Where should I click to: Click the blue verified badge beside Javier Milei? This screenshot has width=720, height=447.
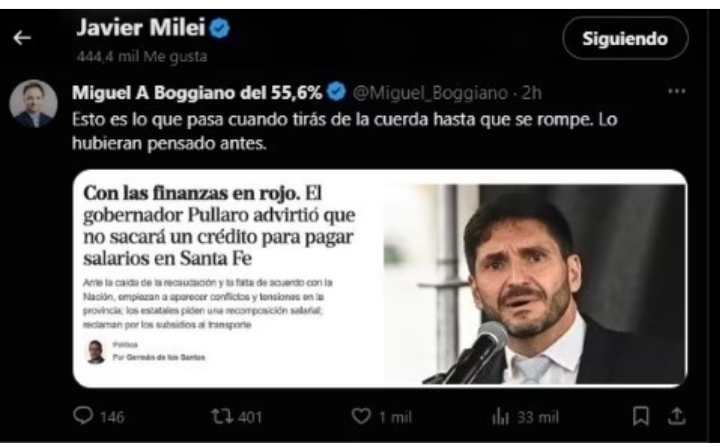pyautogui.click(x=219, y=28)
